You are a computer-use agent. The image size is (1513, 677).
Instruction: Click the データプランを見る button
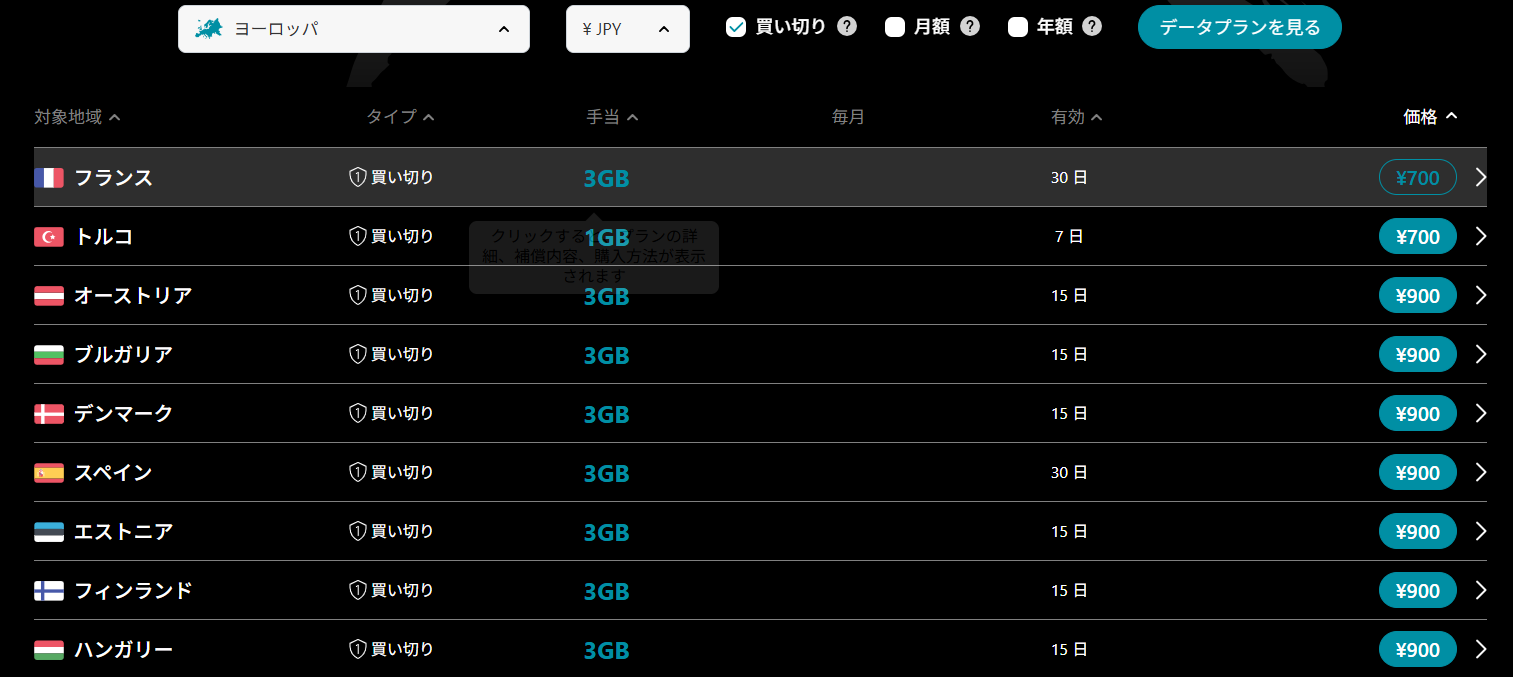[1240, 27]
